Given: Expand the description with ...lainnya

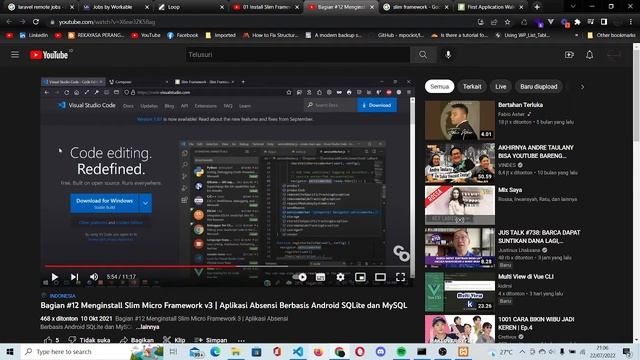Looking at the screenshot, I should pyautogui.click(x=148, y=327).
